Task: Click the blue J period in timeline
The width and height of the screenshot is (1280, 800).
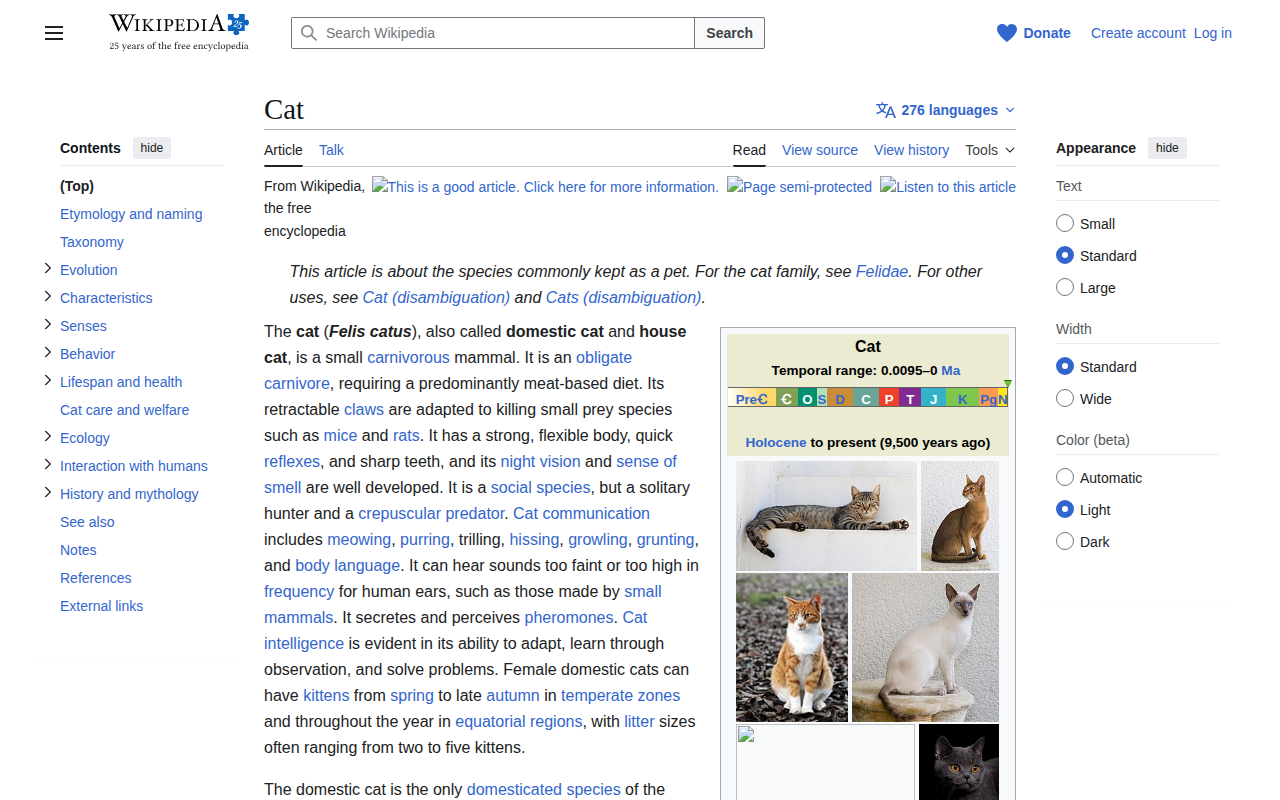Action: click(934, 399)
